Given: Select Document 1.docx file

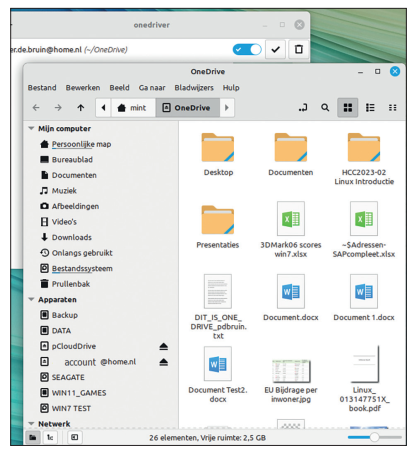Looking at the screenshot, I should [364, 291].
